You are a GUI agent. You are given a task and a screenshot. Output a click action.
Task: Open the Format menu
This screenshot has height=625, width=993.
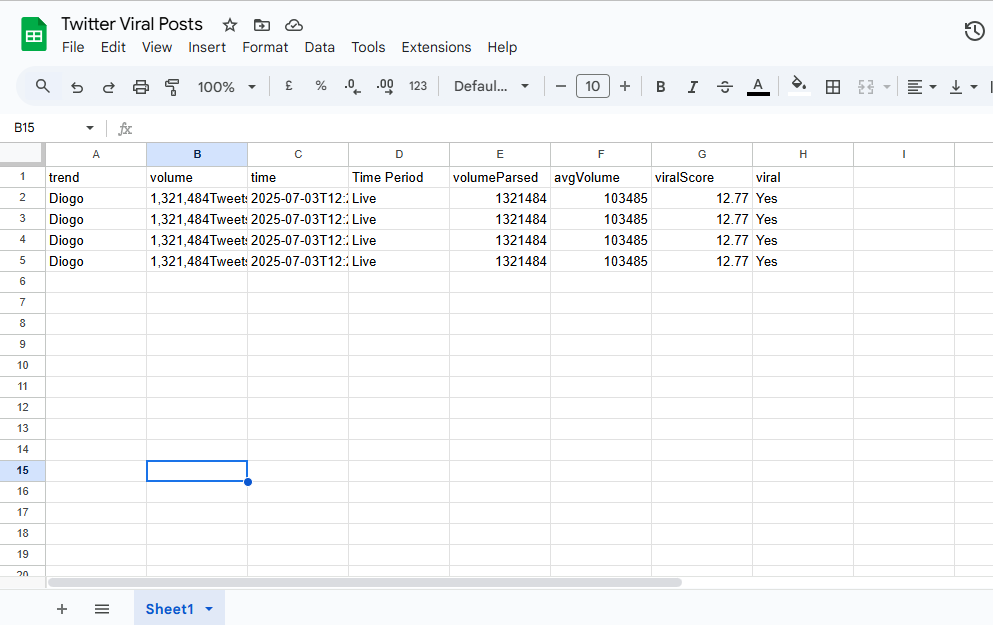[265, 47]
